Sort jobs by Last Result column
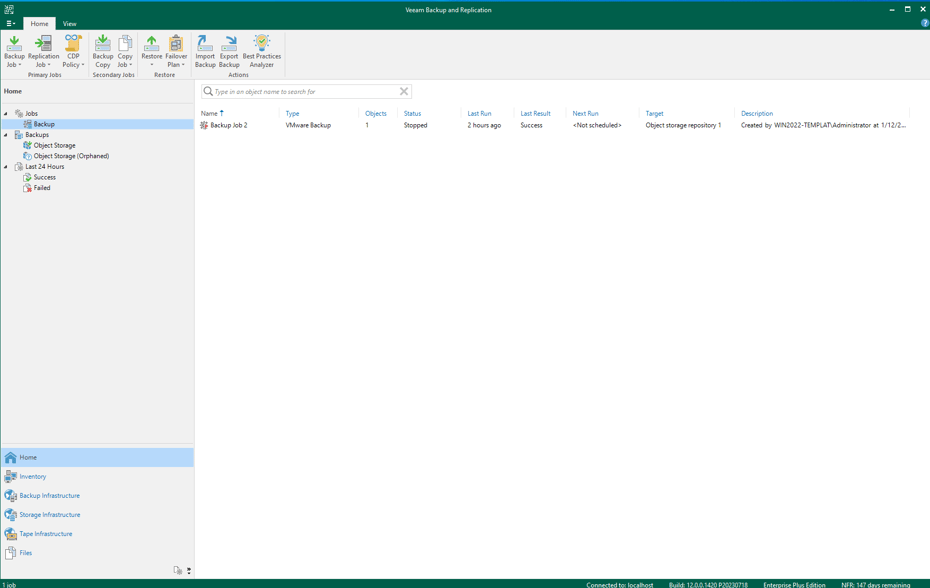Viewport: 930px width, 588px height. [535, 114]
